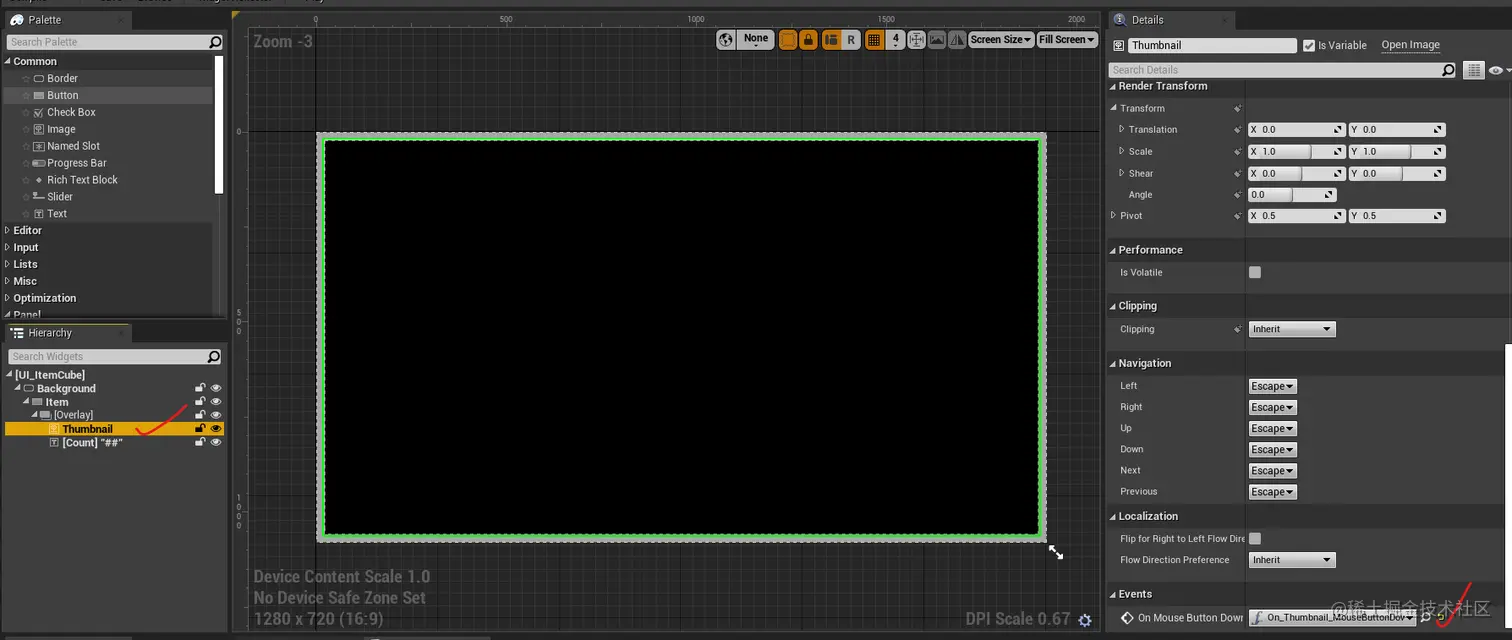
Task: Click the lock icon on Overlay row
Action: (200, 414)
